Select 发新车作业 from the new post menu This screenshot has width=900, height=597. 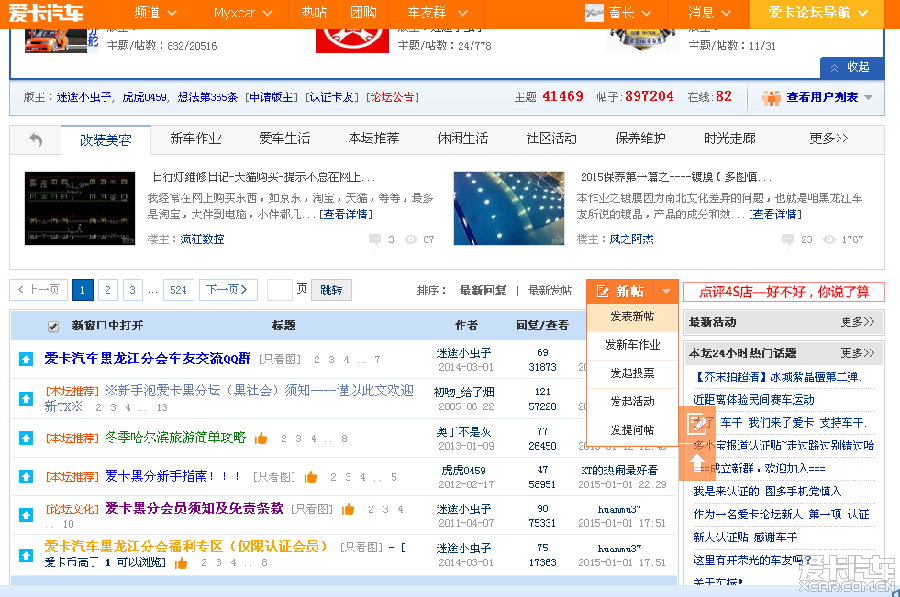coord(632,345)
